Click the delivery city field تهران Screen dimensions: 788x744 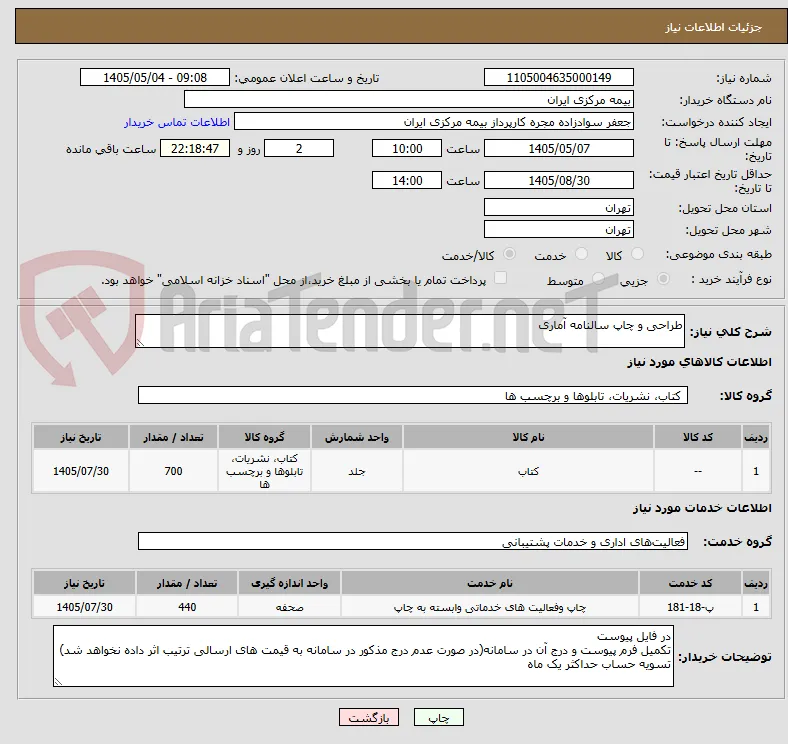click(x=559, y=229)
